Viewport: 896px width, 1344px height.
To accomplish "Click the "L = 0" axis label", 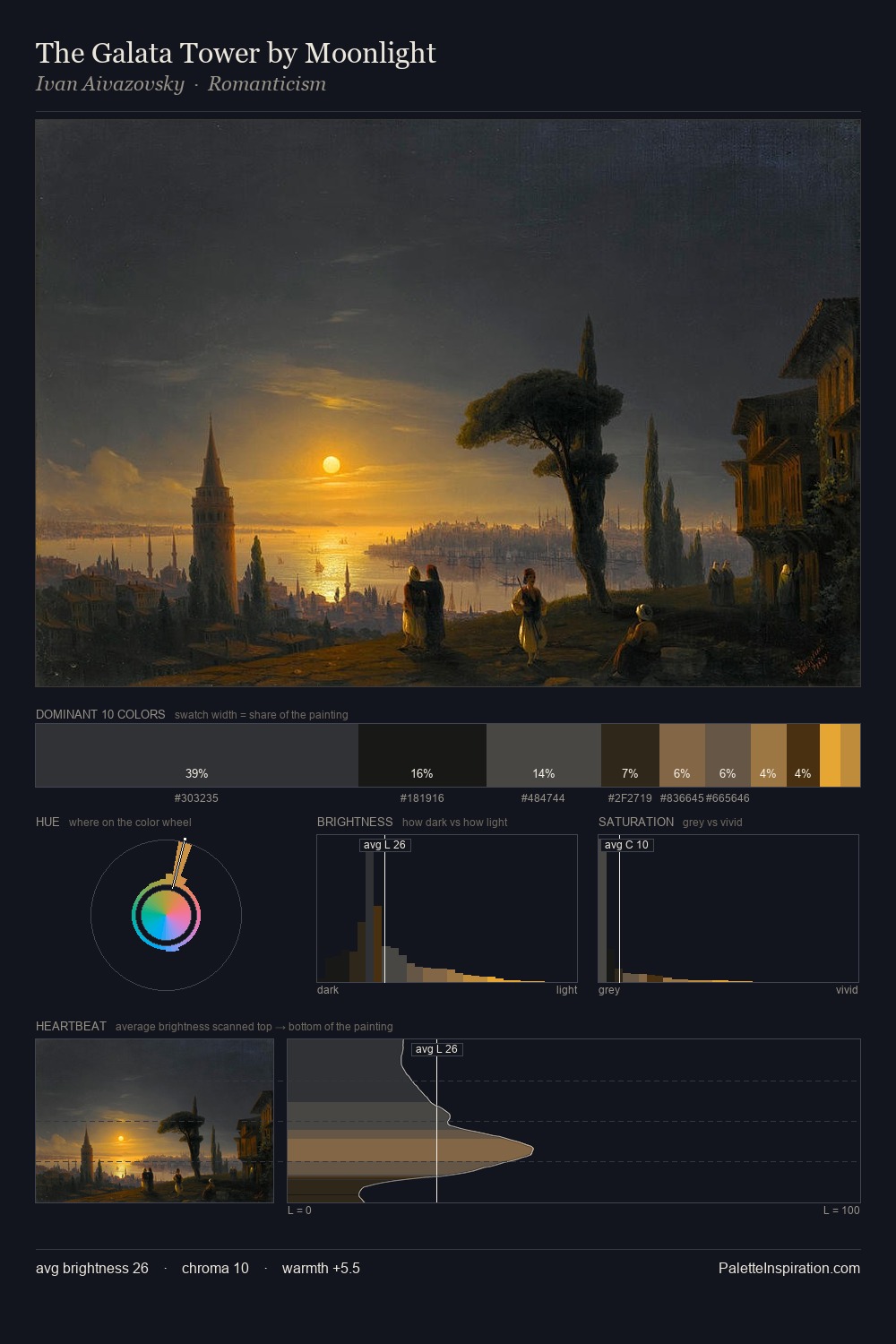I will click(299, 1210).
